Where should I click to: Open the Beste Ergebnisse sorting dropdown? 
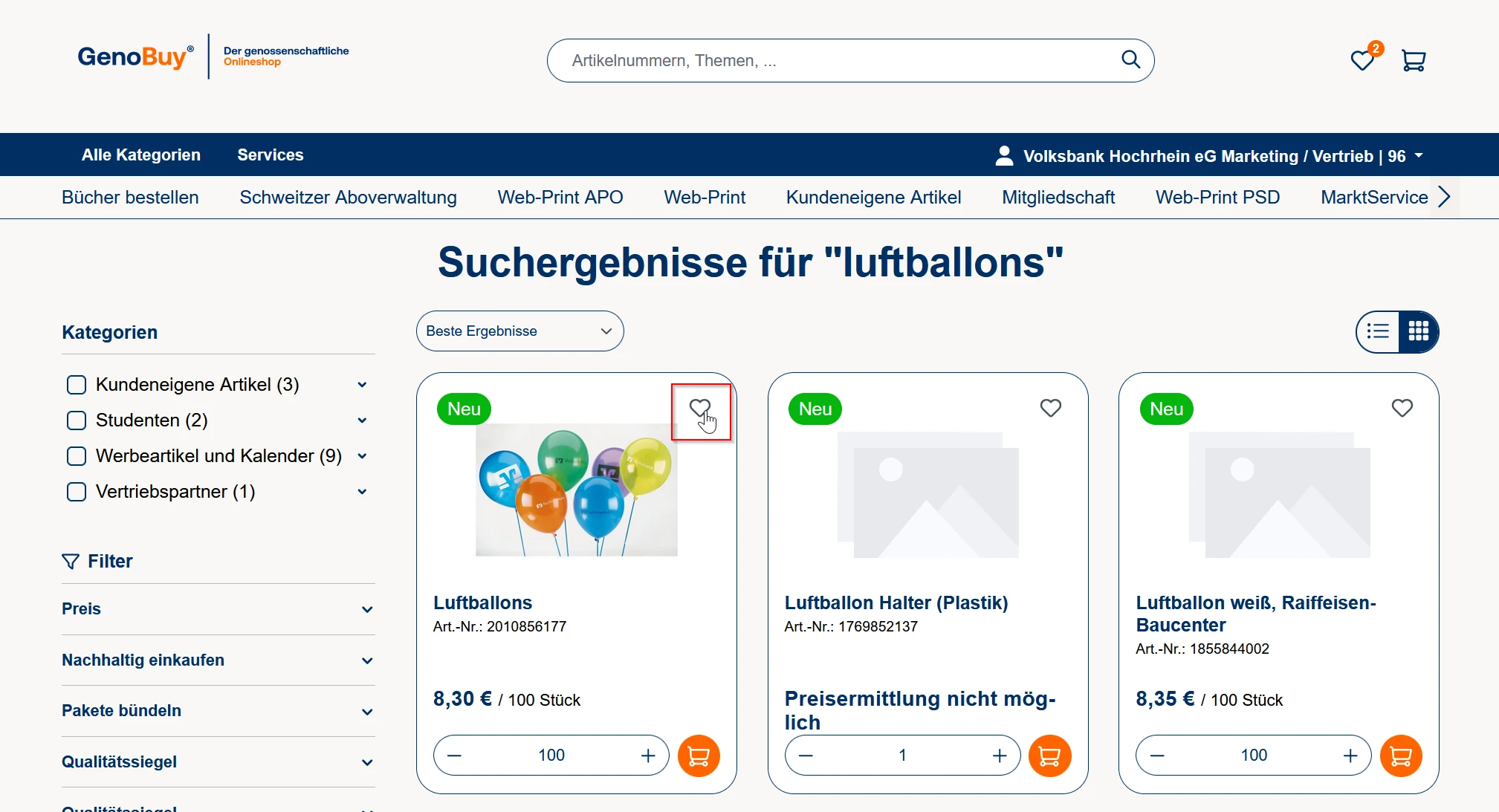click(x=519, y=331)
